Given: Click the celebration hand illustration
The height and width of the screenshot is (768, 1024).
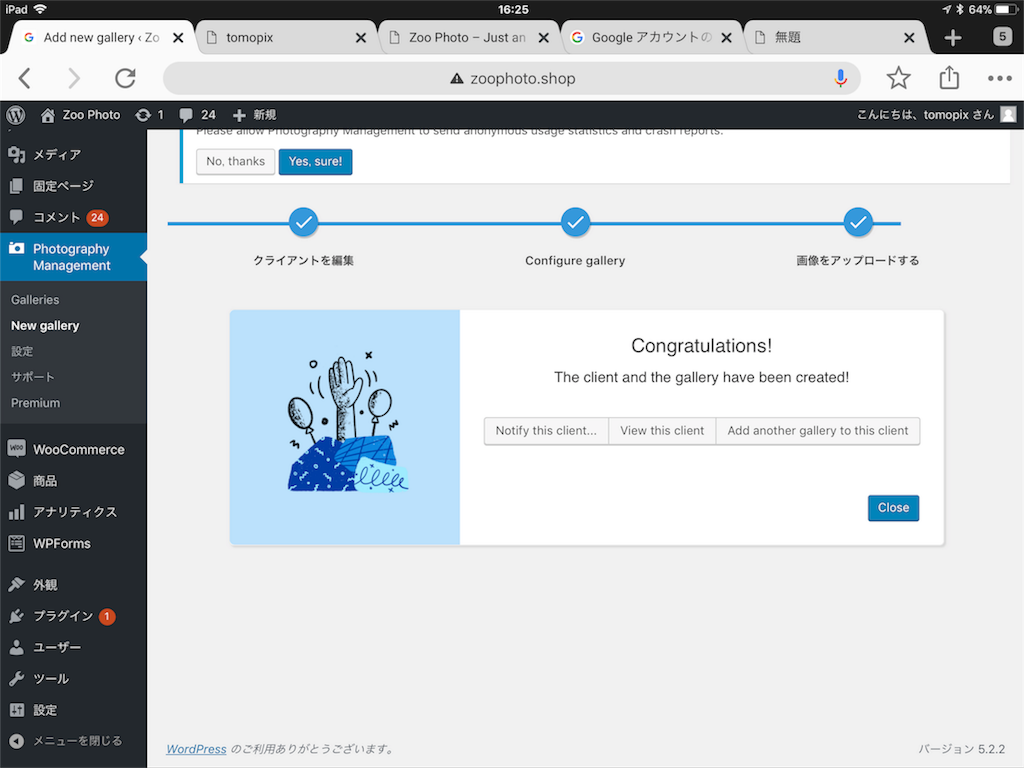Looking at the screenshot, I should coord(347,422).
